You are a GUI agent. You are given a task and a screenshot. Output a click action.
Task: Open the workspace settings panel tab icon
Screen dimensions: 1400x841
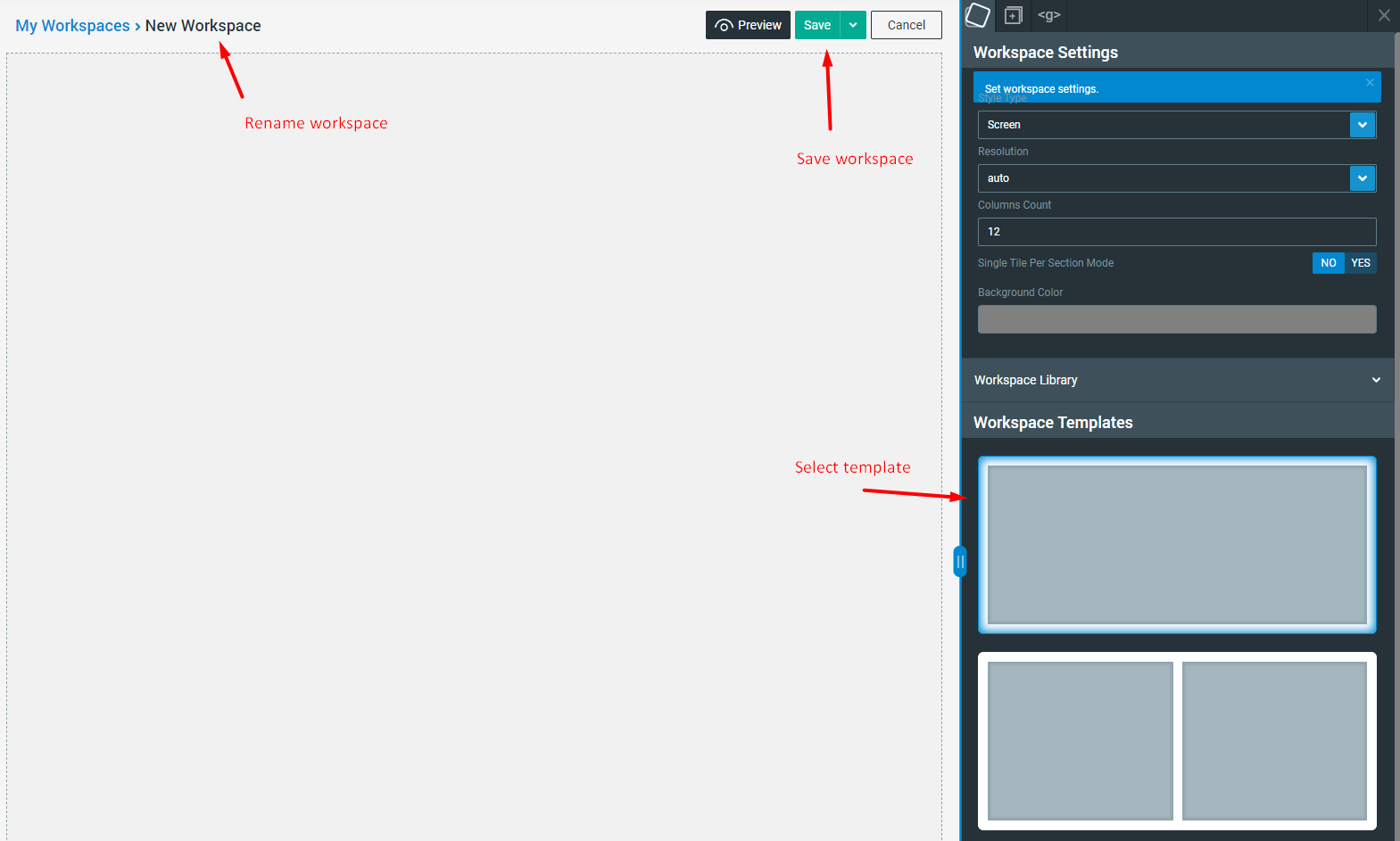(978, 15)
